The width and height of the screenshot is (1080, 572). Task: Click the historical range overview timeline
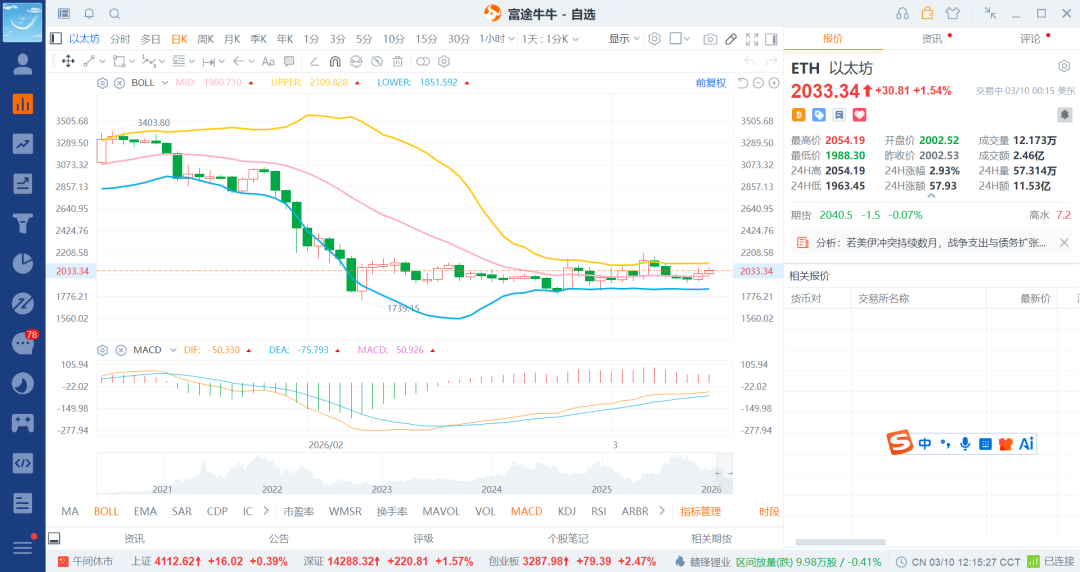click(x=415, y=473)
